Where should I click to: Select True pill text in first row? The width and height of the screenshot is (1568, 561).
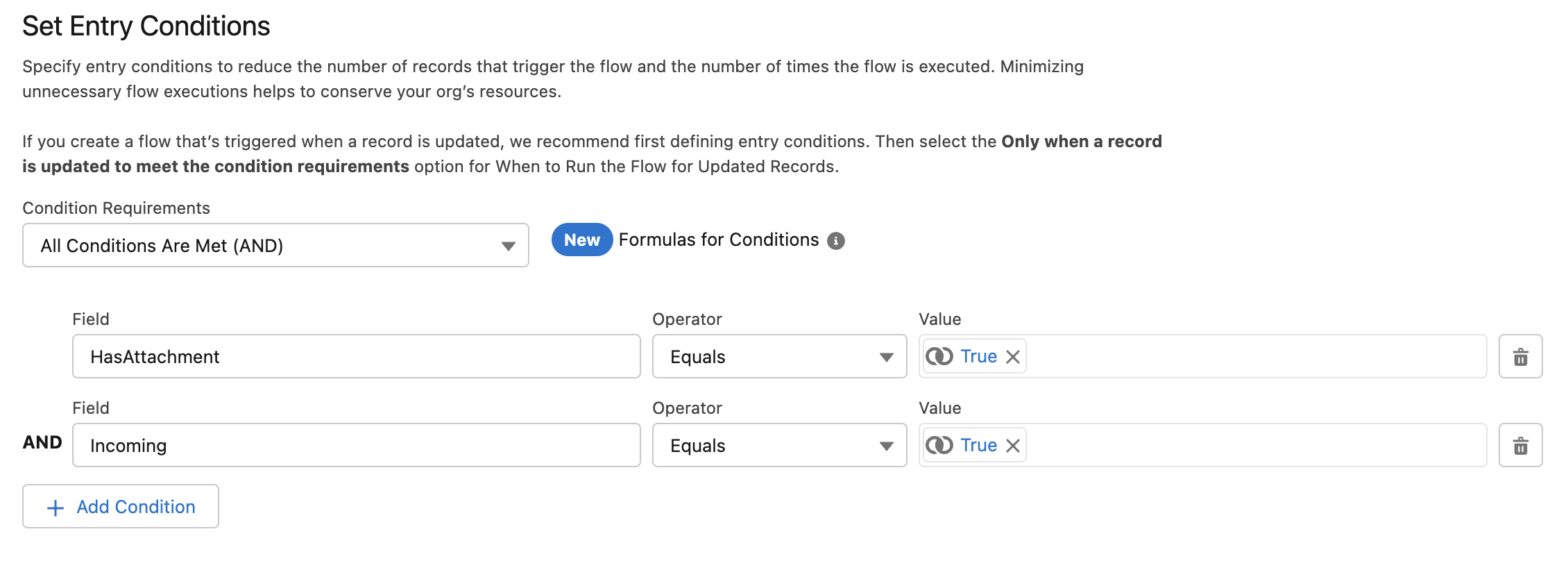click(978, 356)
